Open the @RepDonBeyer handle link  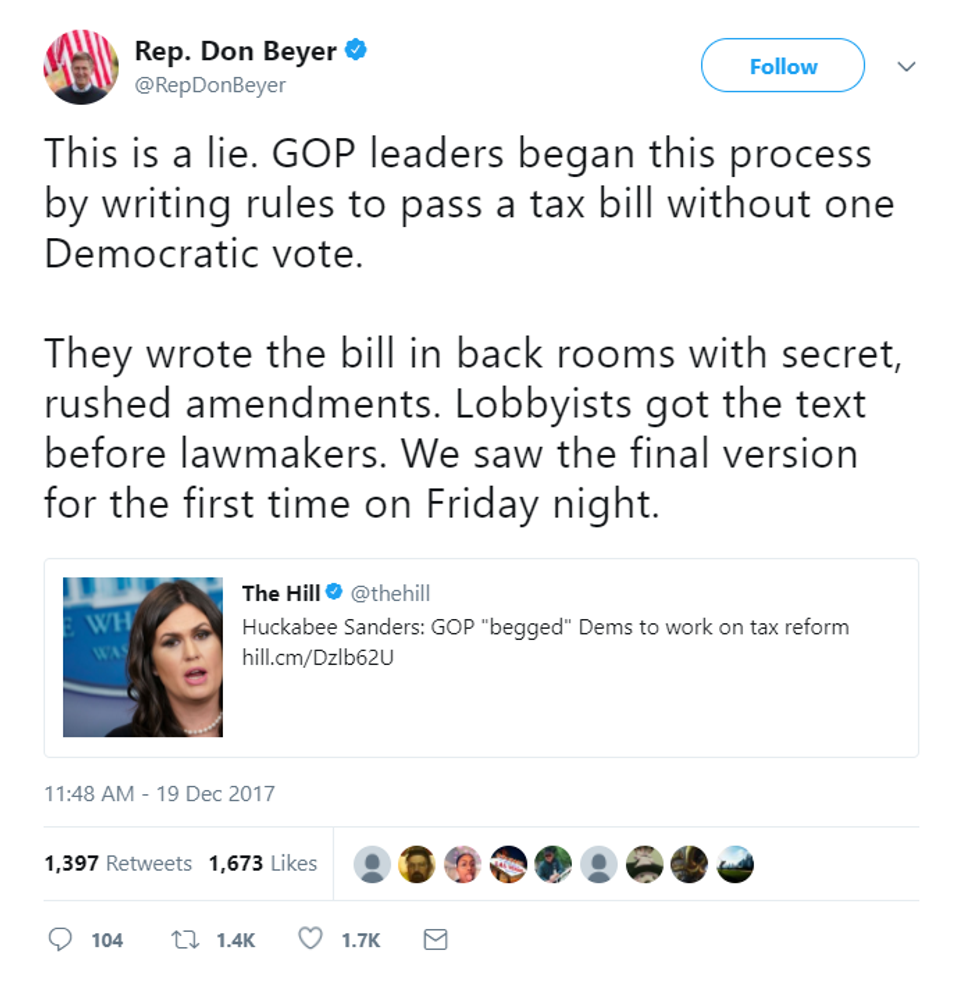pos(210,85)
